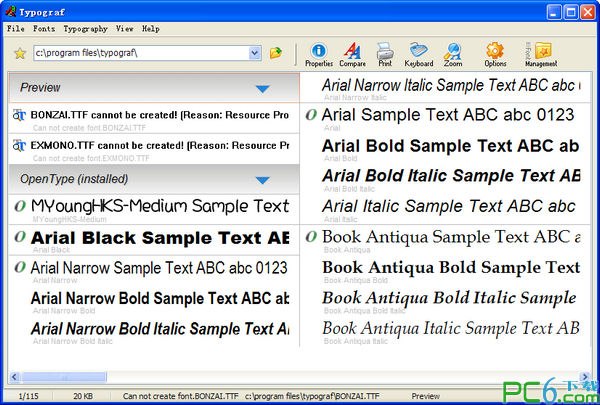Click status bar path ending in BONZAI.TTF
This screenshot has height=405, width=600.
coord(312,396)
